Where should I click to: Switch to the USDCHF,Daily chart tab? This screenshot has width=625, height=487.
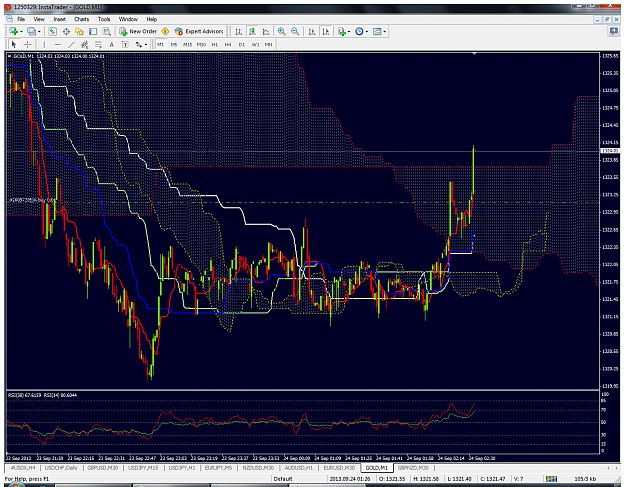tap(61, 468)
